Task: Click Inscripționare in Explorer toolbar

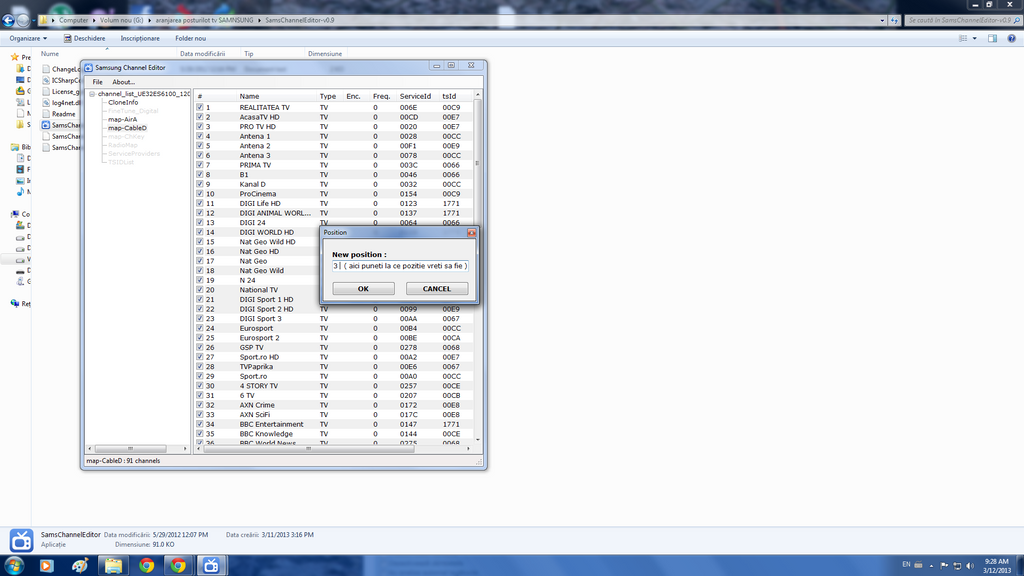Action: click(140, 39)
